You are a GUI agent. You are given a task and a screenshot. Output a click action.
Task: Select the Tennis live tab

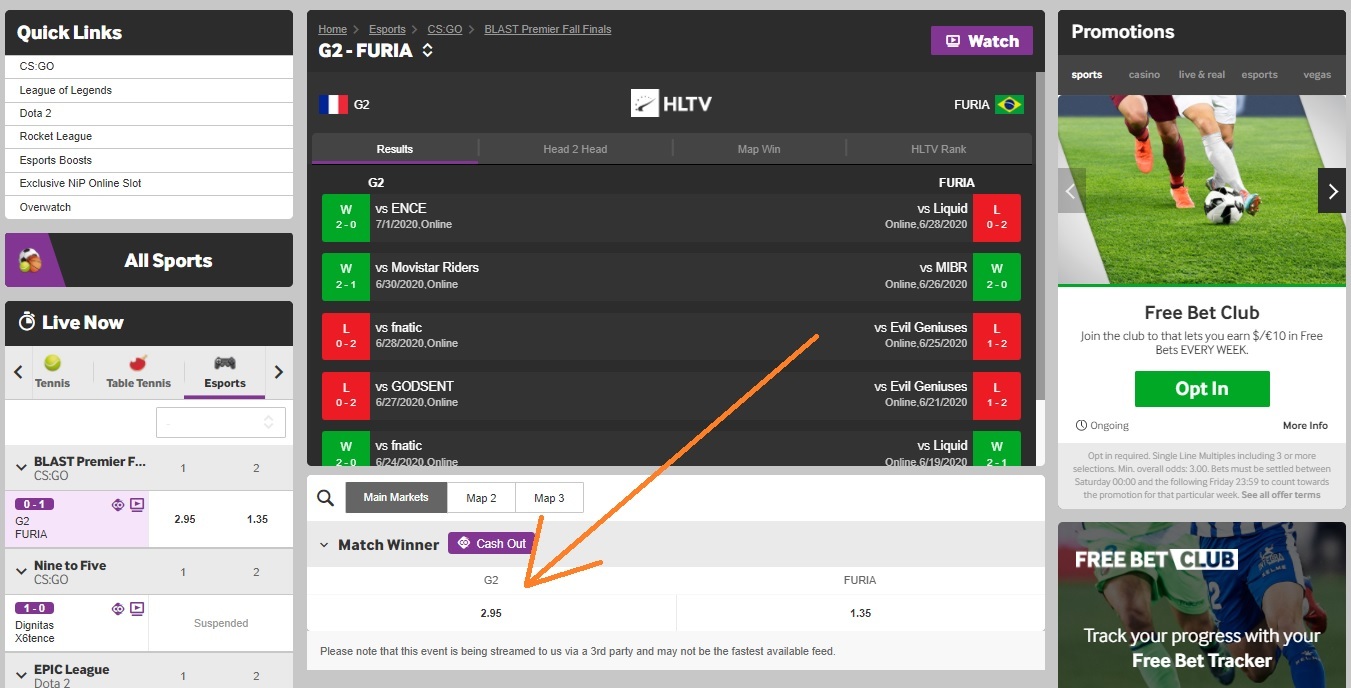click(x=53, y=372)
